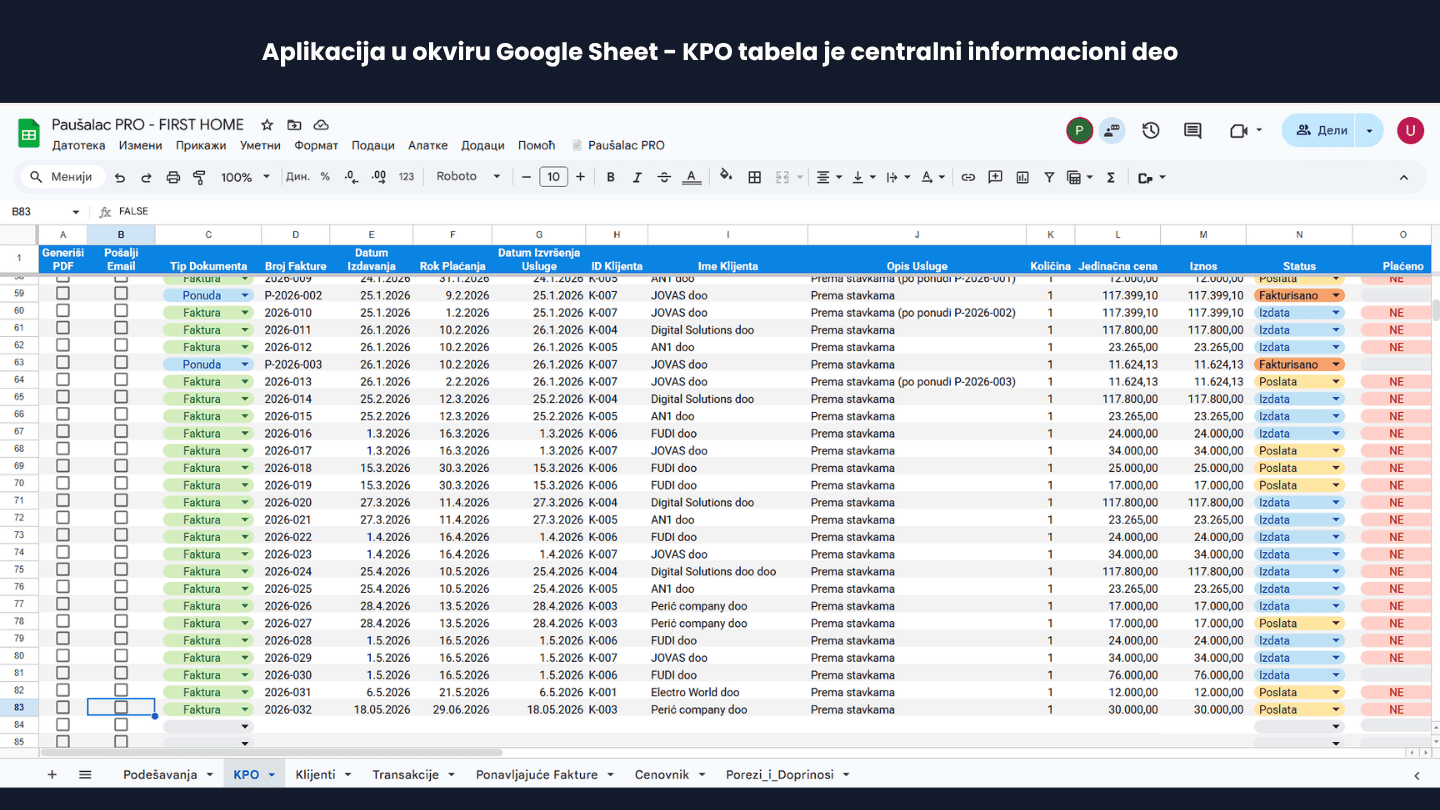Format as currency with Дин. button
1440x810 pixels.
[298, 177]
